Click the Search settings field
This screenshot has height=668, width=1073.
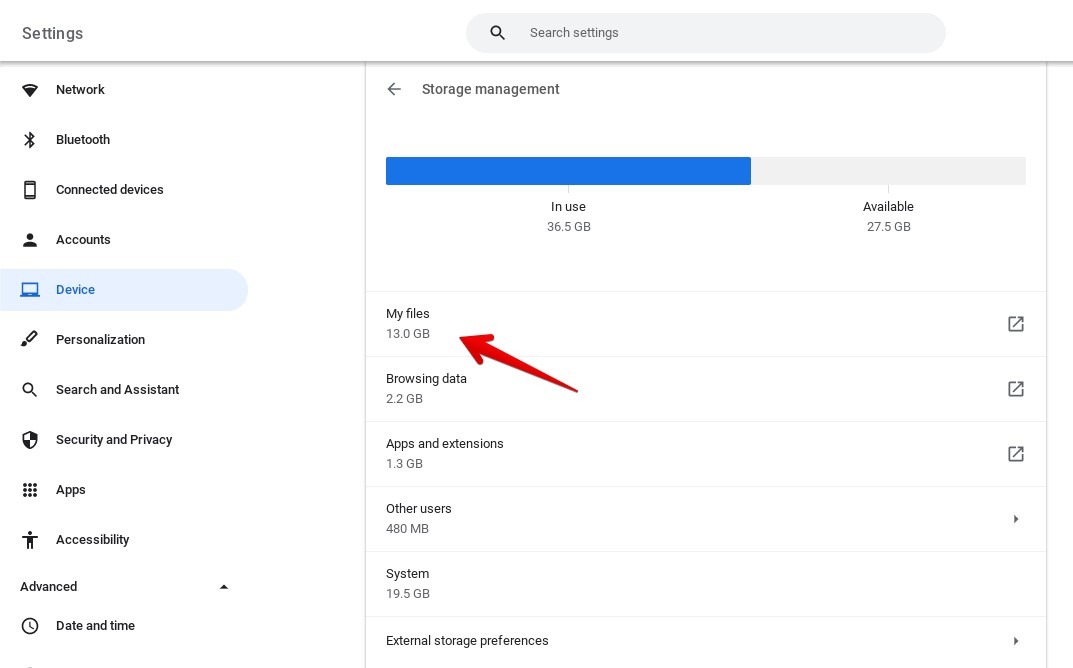point(705,32)
